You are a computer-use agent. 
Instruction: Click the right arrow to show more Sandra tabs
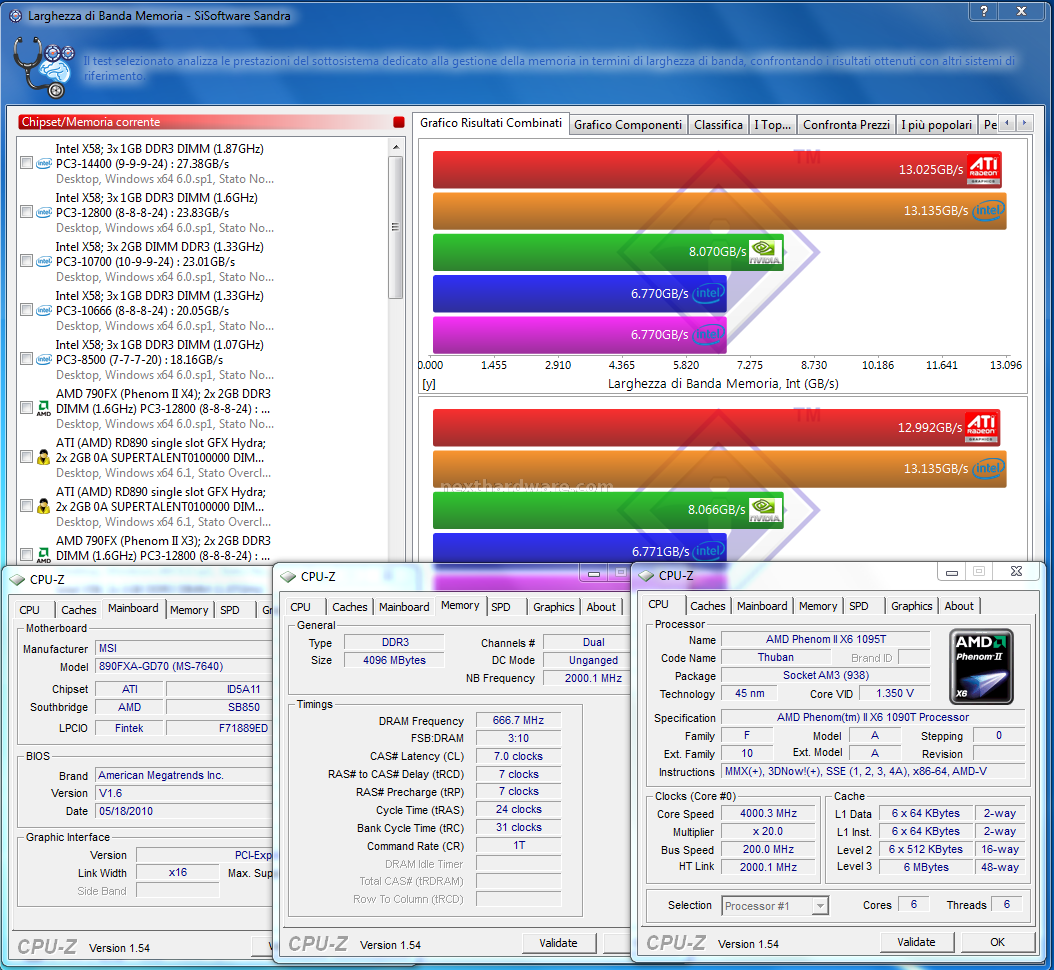pyautogui.click(x=1024, y=123)
